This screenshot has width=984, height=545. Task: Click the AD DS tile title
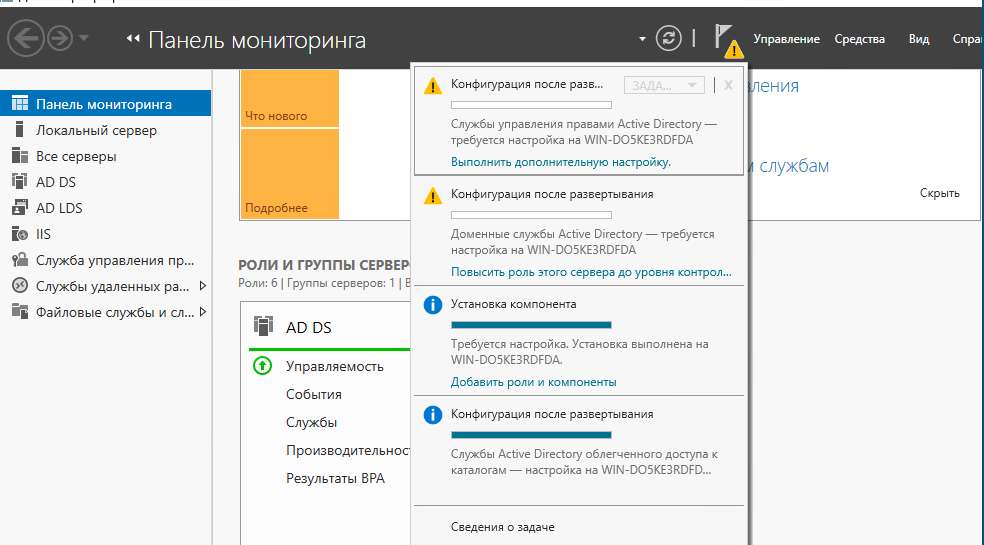tap(309, 327)
